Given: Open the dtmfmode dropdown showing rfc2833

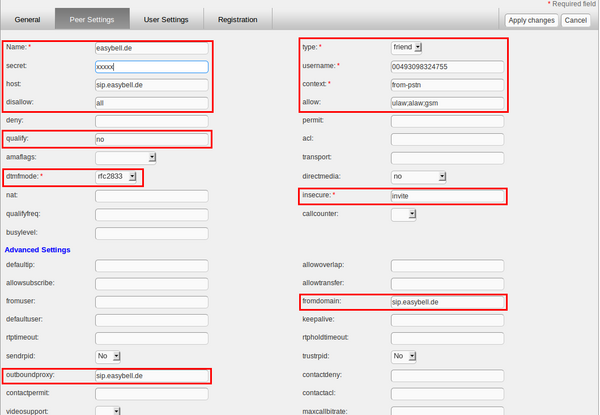Looking at the screenshot, I should point(116,176).
